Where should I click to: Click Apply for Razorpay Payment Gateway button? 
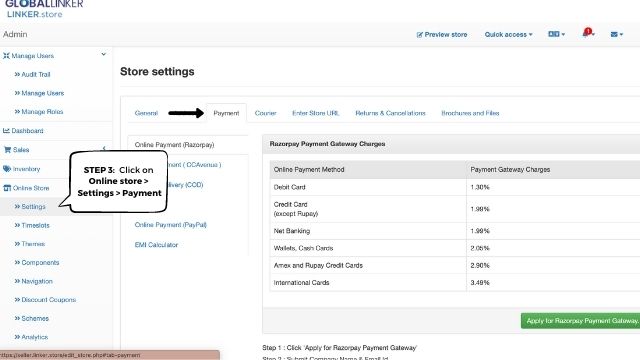pos(580,321)
